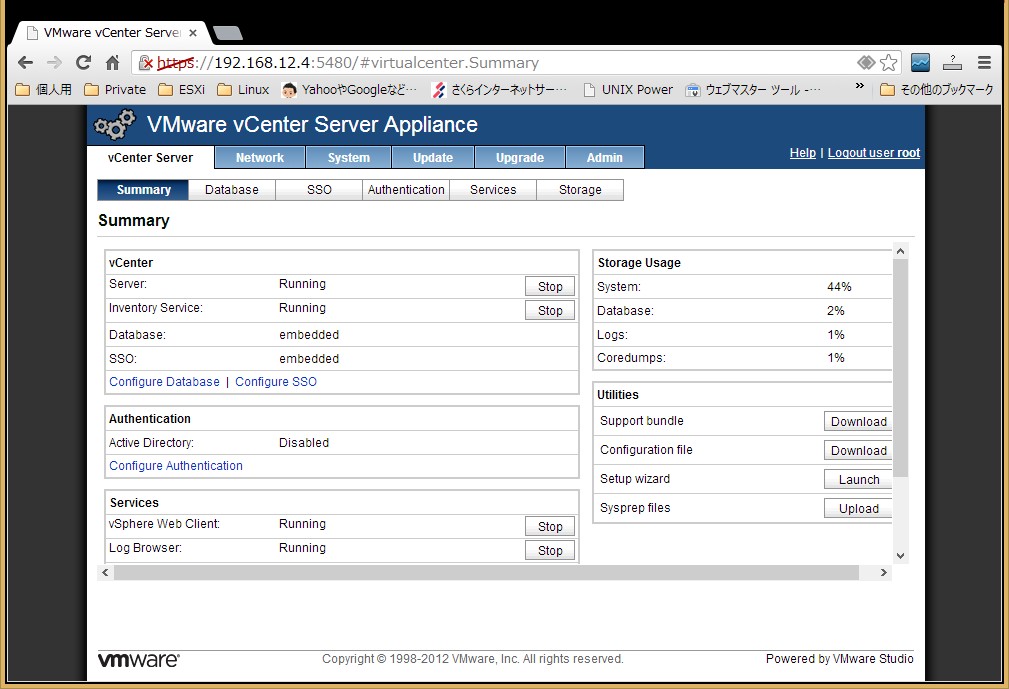The width and height of the screenshot is (1009, 689).
Task: Click the vertical scrollbar down arrow
Action: click(x=900, y=556)
